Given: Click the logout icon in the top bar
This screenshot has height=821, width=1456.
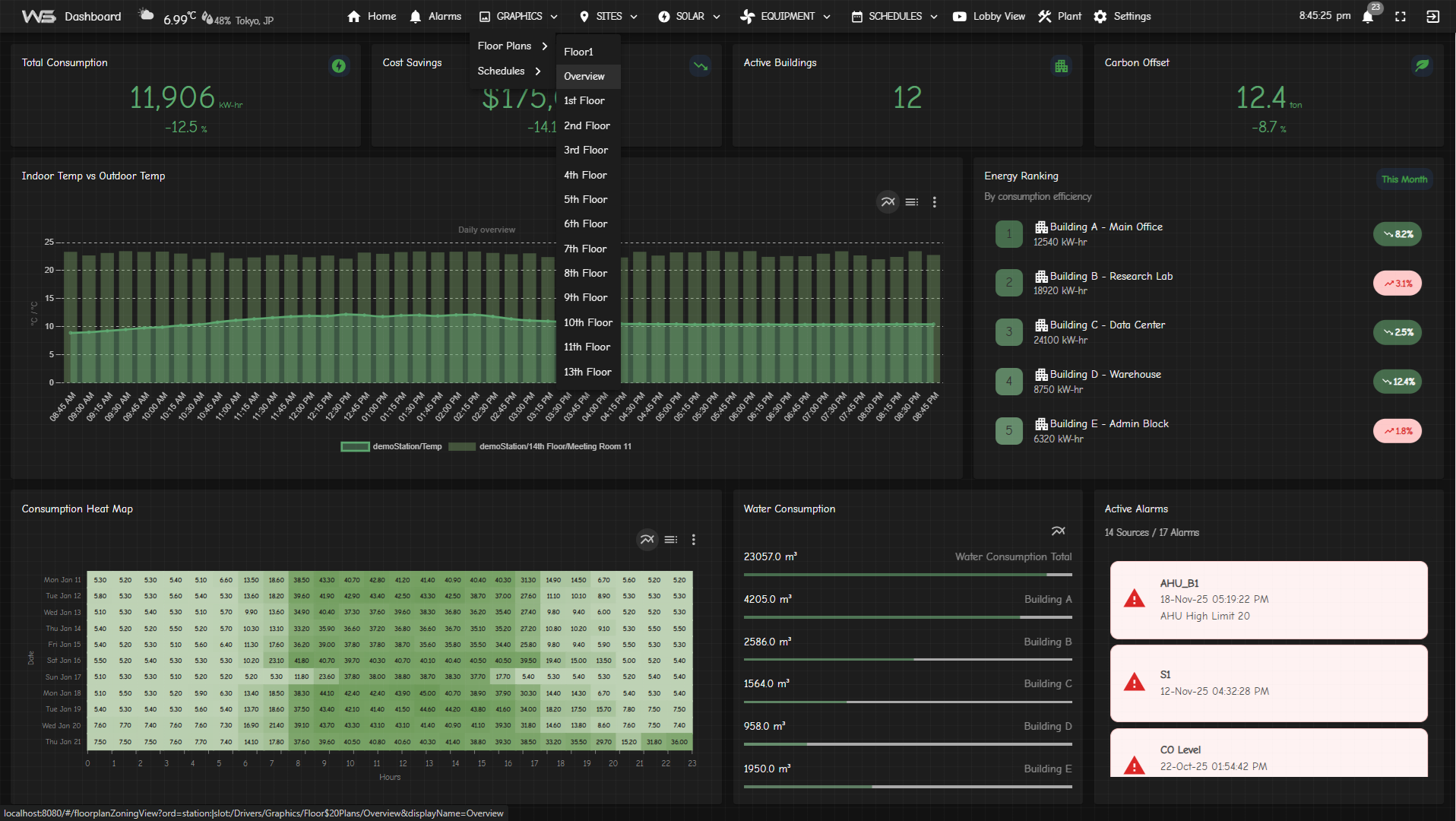Looking at the screenshot, I should pyautogui.click(x=1432, y=17).
